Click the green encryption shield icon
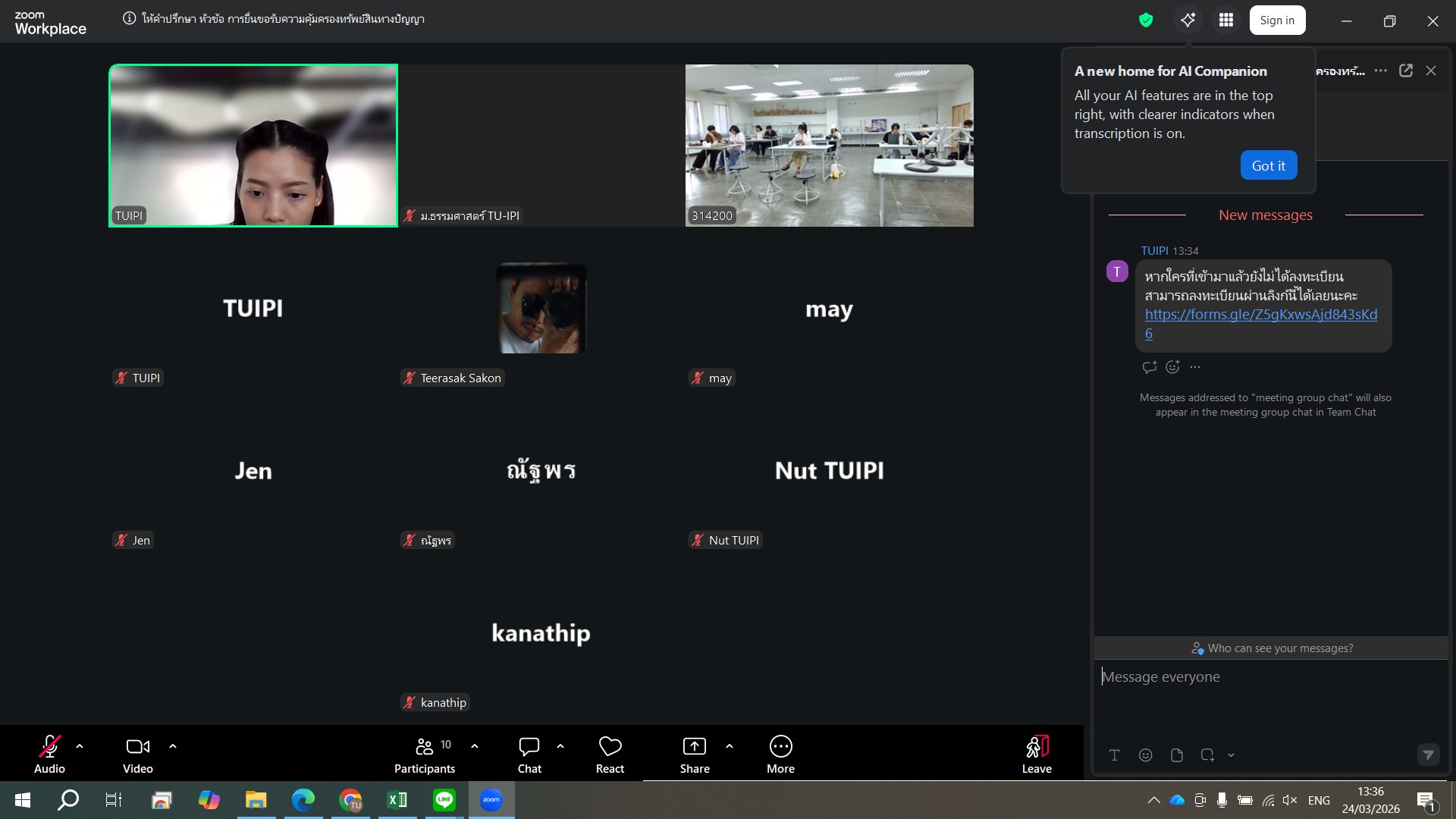The width and height of the screenshot is (1456, 819). click(1146, 20)
